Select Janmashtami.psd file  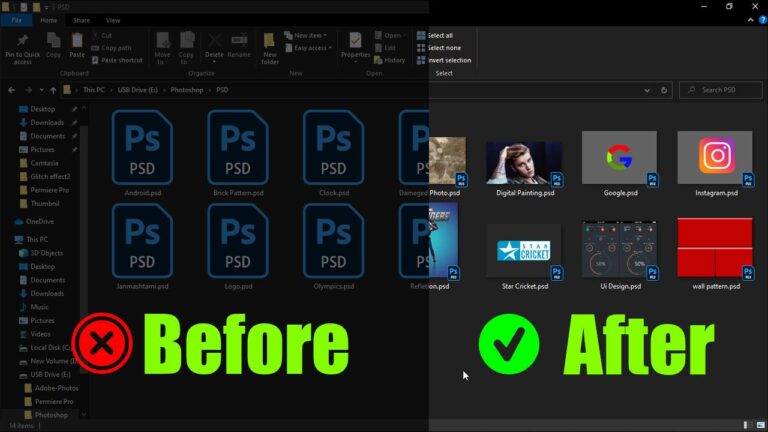pyautogui.click(x=143, y=246)
